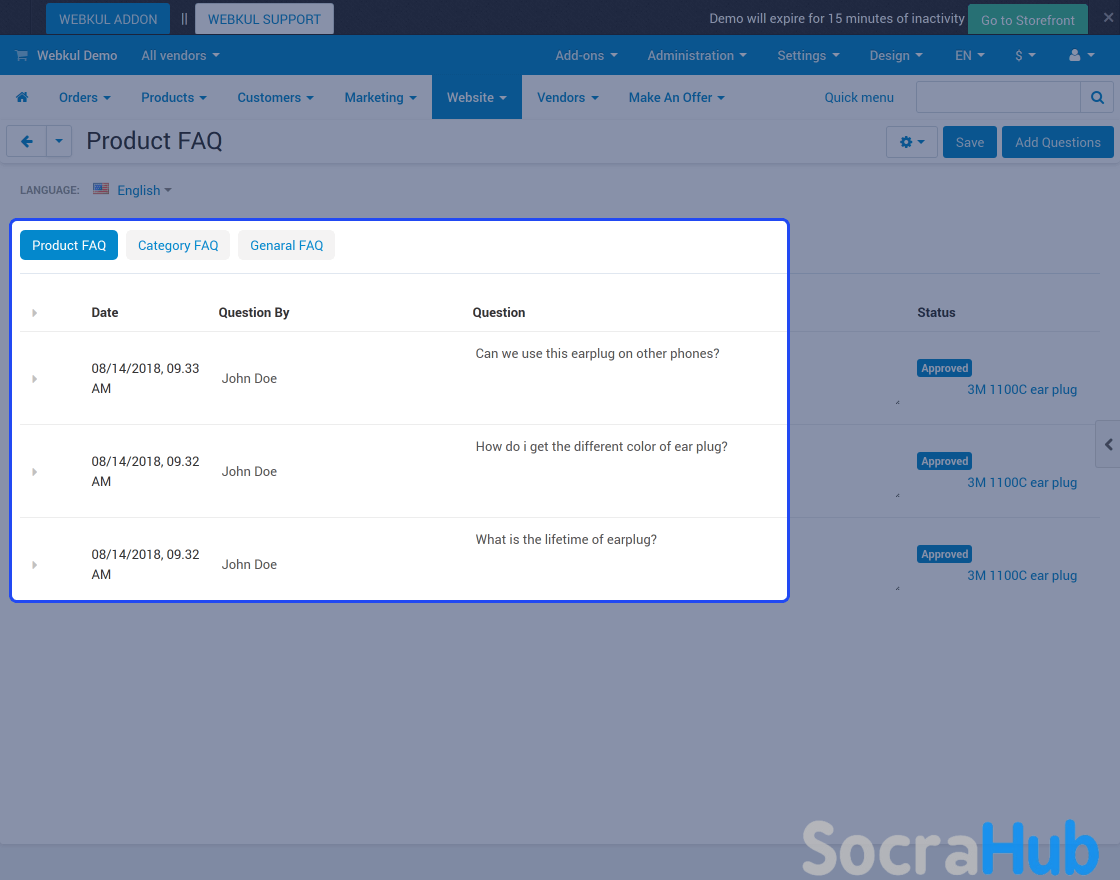Switch to the Genaral FAQ tab
The height and width of the screenshot is (880, 1120).
pos(286,245)
